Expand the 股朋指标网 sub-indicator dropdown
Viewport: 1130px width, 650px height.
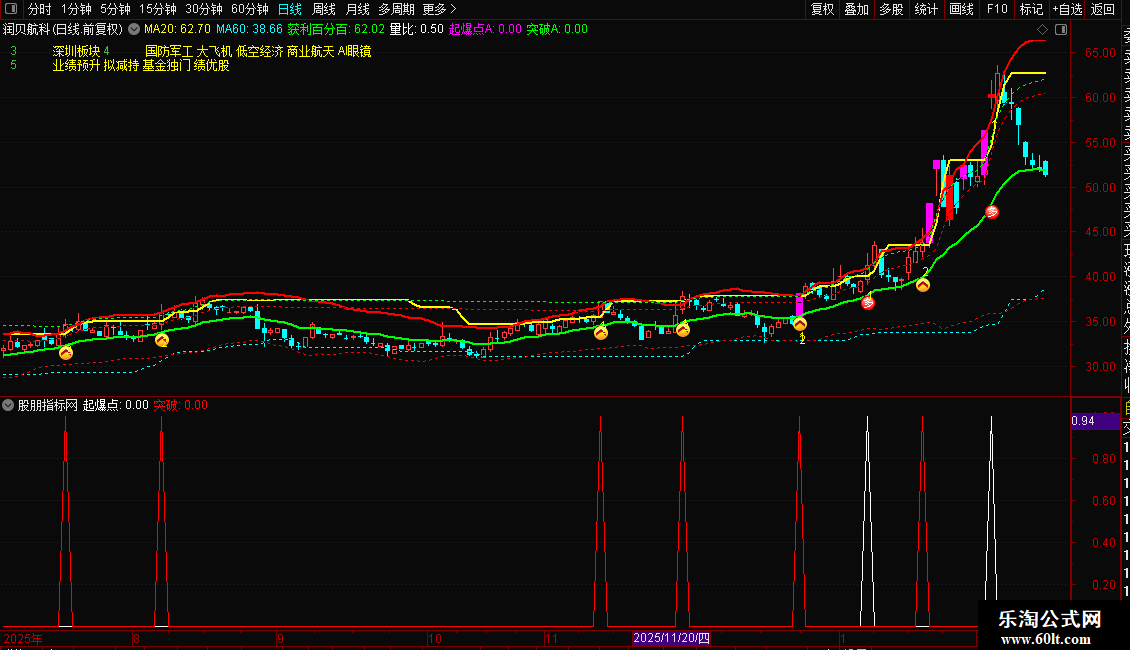tap(9, 405)
